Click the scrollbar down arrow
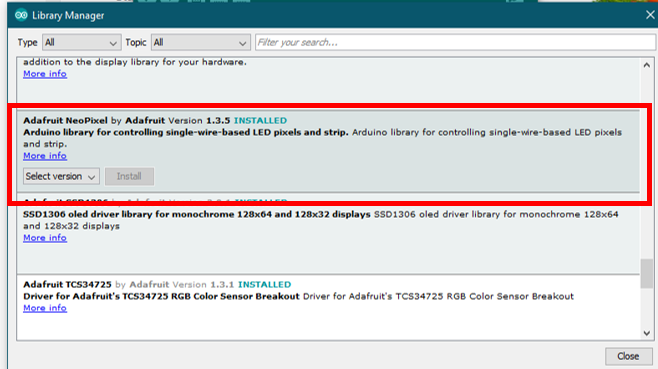 point(647,333)
